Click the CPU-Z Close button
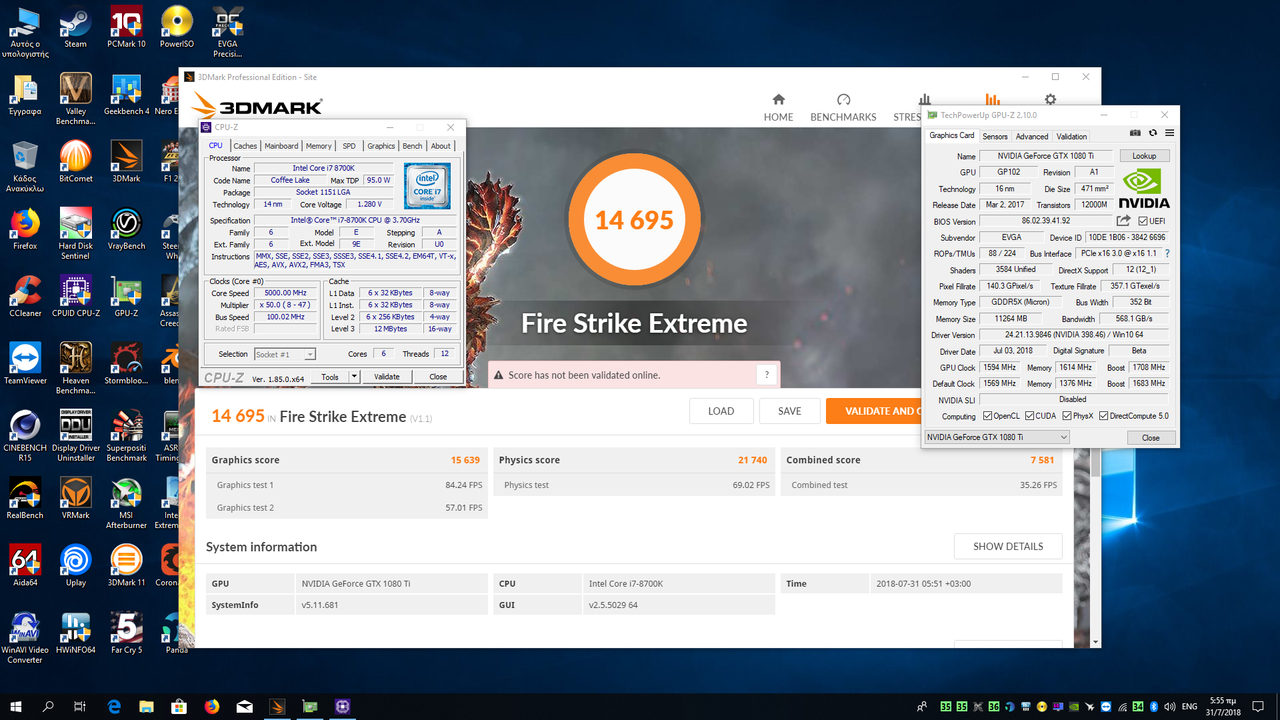This screenshot has width=1280, height=720. pyautogui.click(x=438, y=377)
